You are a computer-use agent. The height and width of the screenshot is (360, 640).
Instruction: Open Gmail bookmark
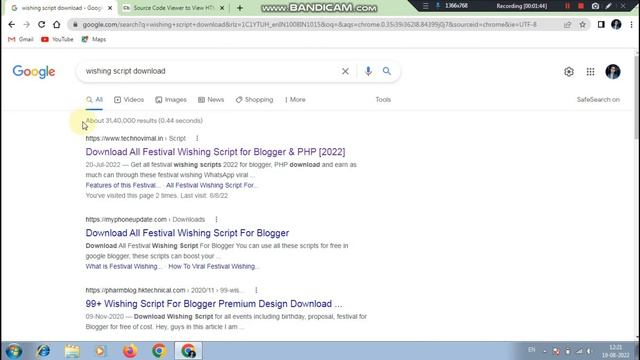coord(21,39)
